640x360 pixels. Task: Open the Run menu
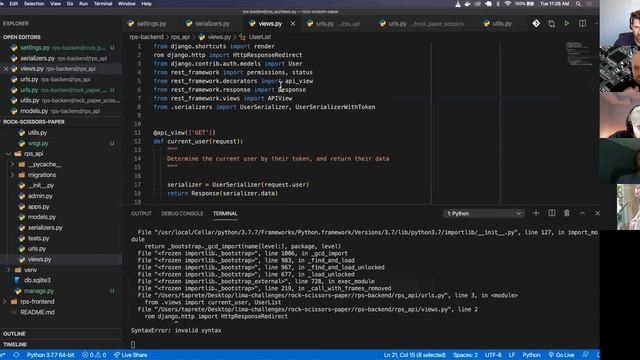83,4
